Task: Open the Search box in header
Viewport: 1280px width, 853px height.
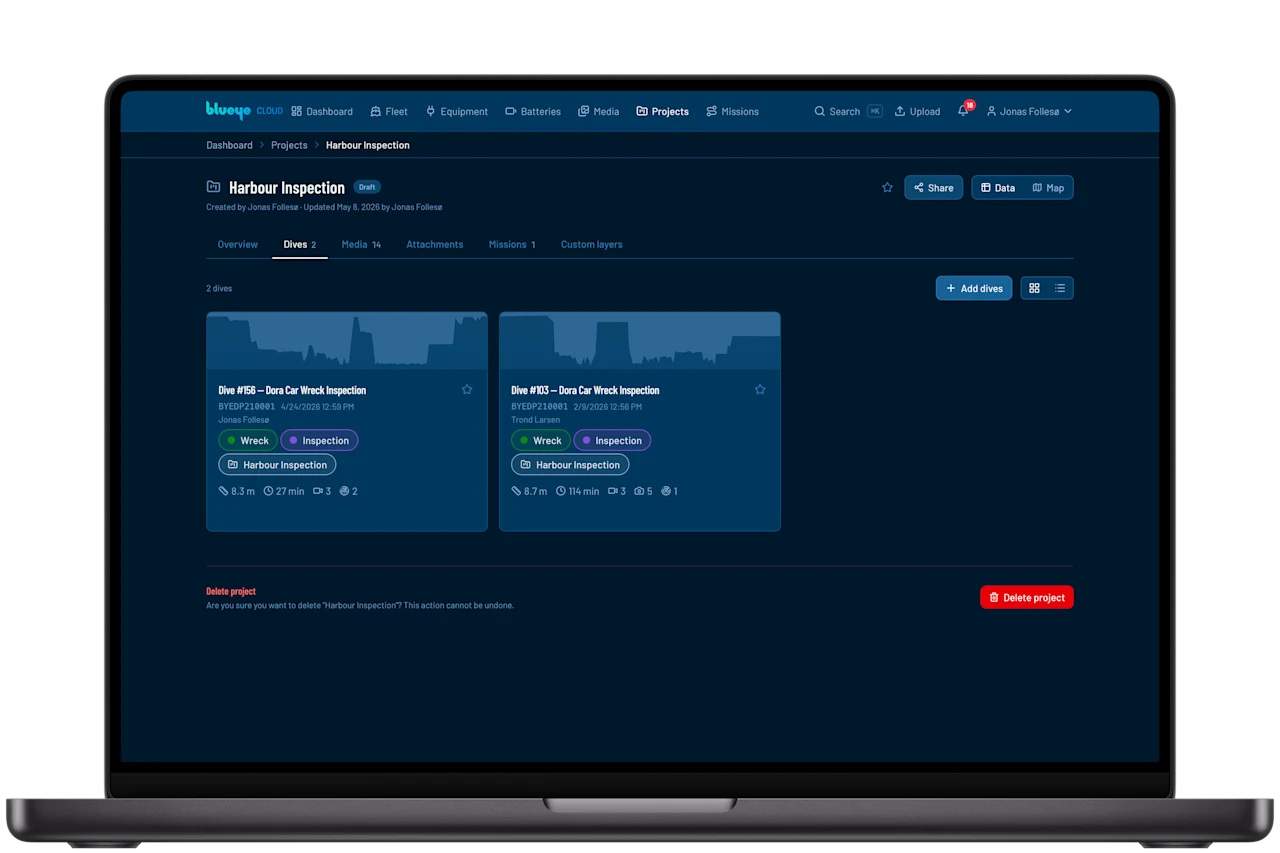Action: [x=848, y=111]
